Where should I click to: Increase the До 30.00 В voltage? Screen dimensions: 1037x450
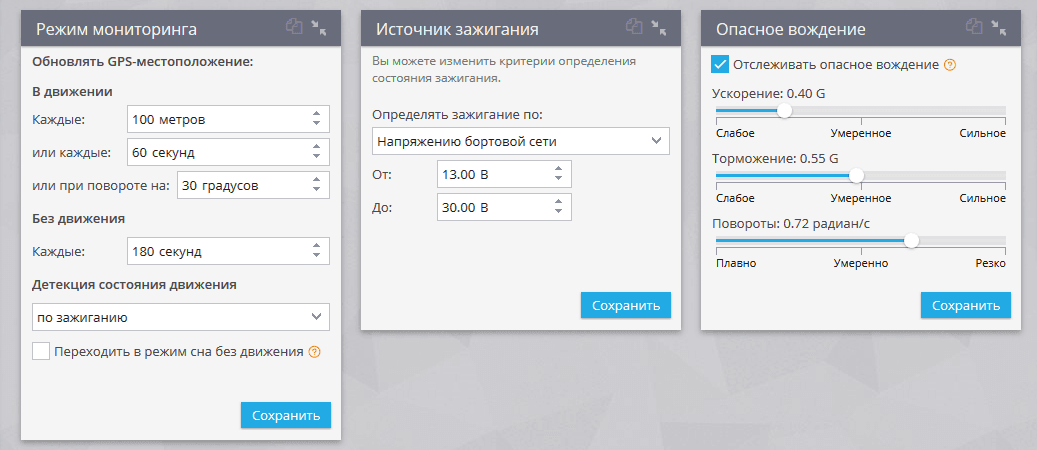point(558,202)
